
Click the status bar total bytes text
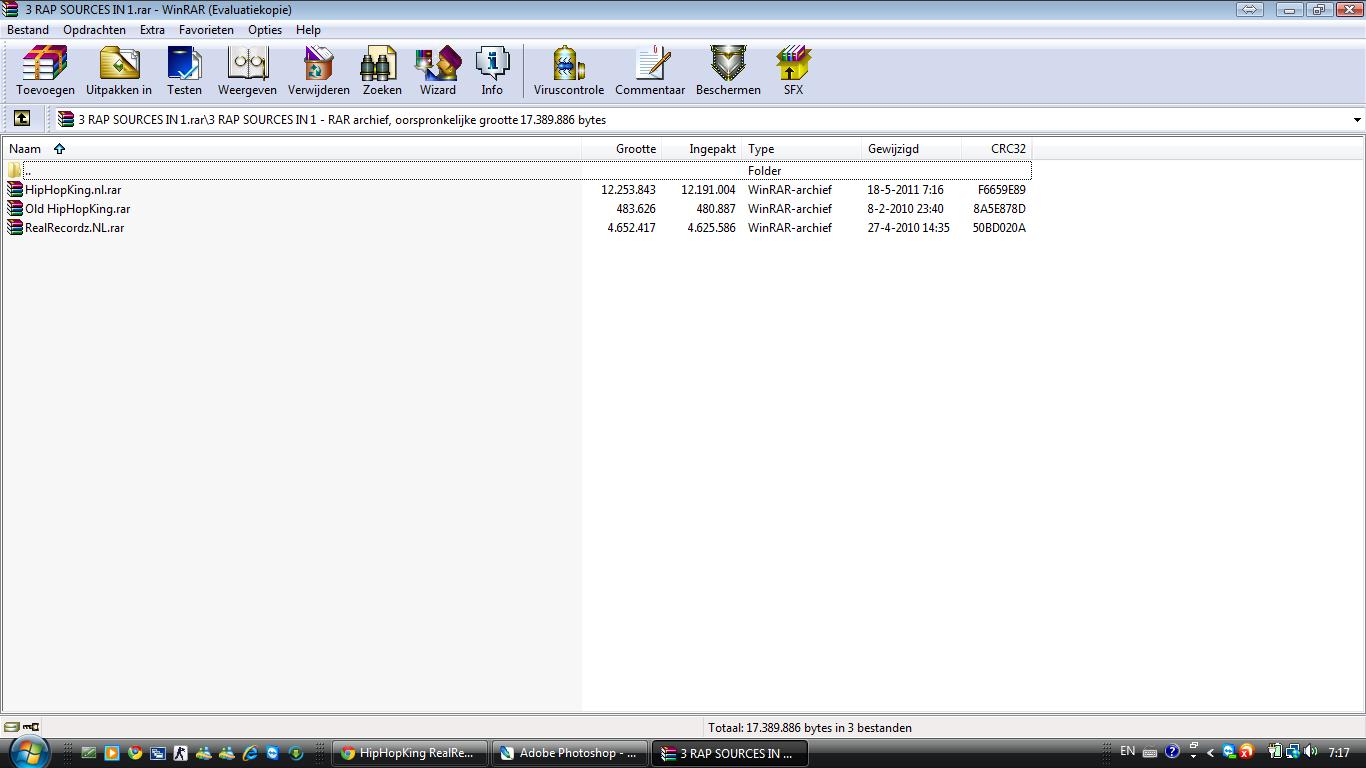[810, 728]
